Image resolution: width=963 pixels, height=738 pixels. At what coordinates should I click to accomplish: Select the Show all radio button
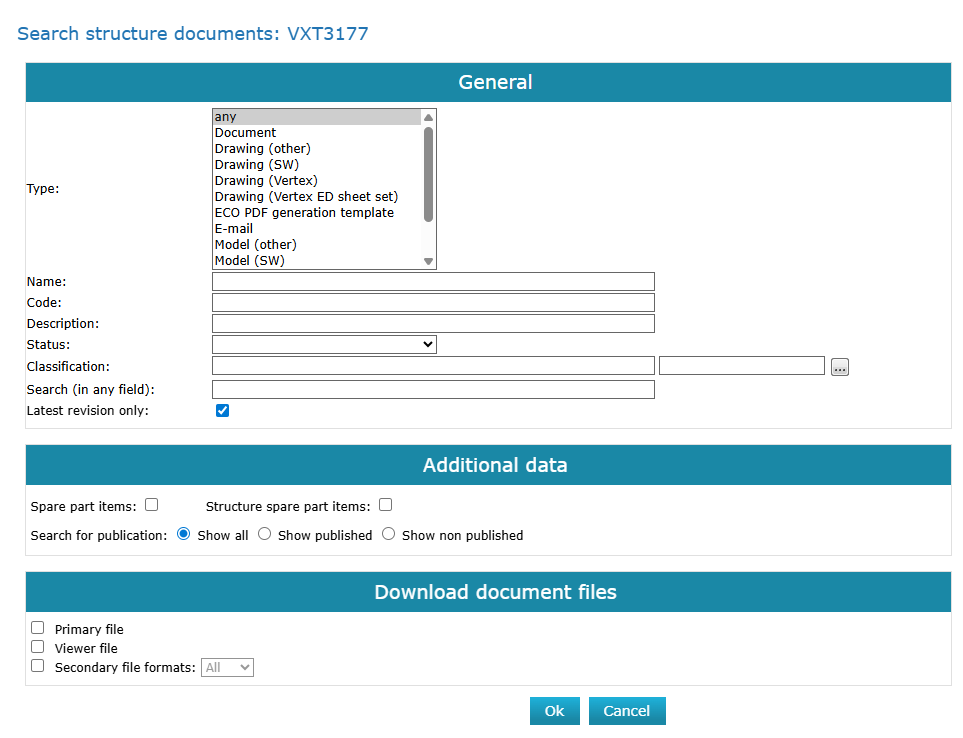184,534
